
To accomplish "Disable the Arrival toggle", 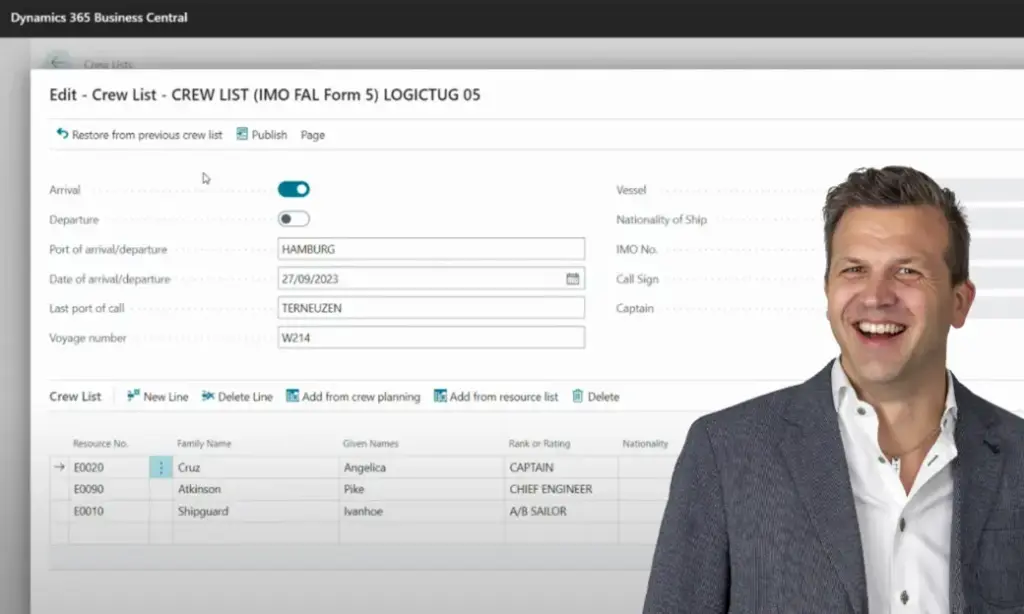I will (294, 189).
